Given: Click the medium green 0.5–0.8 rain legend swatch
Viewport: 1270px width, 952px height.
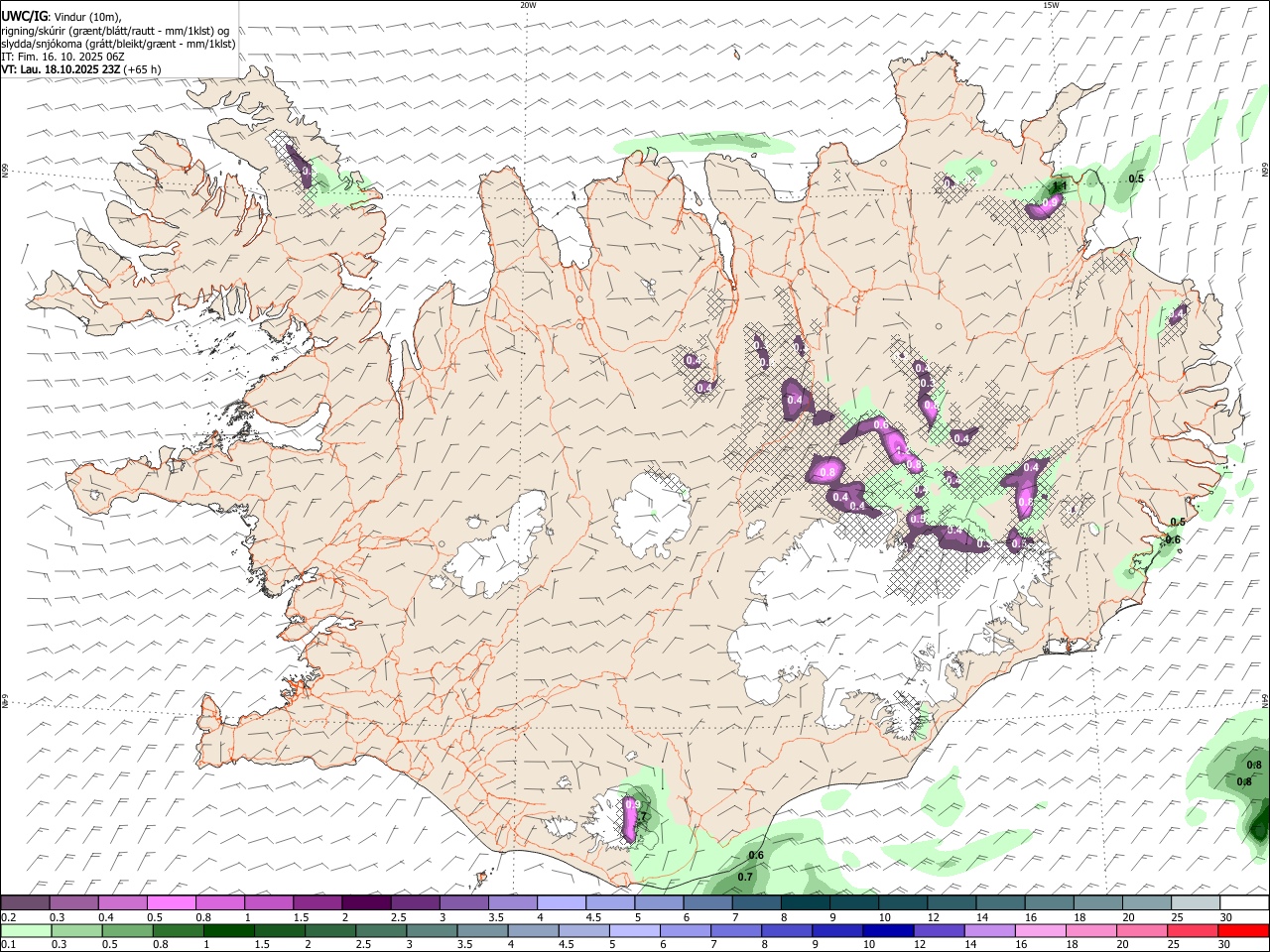Looking at the screenshot, I should 128,930.
